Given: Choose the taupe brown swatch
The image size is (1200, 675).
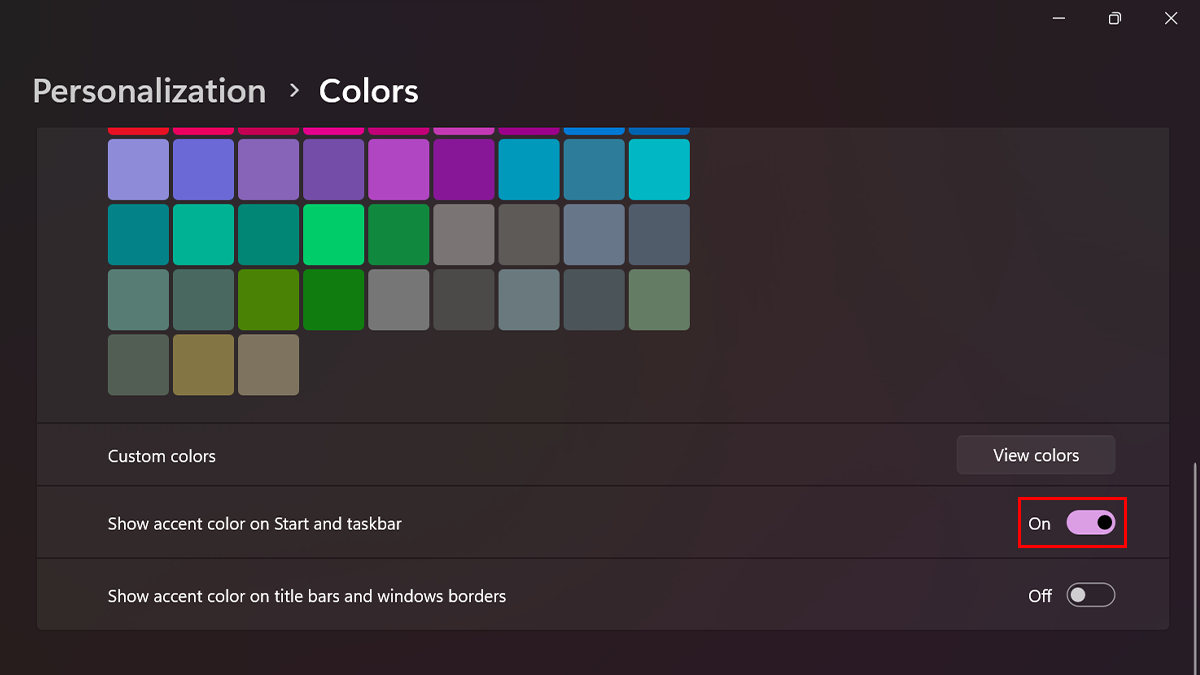Looking at the screenshot, I should (268, 365).
